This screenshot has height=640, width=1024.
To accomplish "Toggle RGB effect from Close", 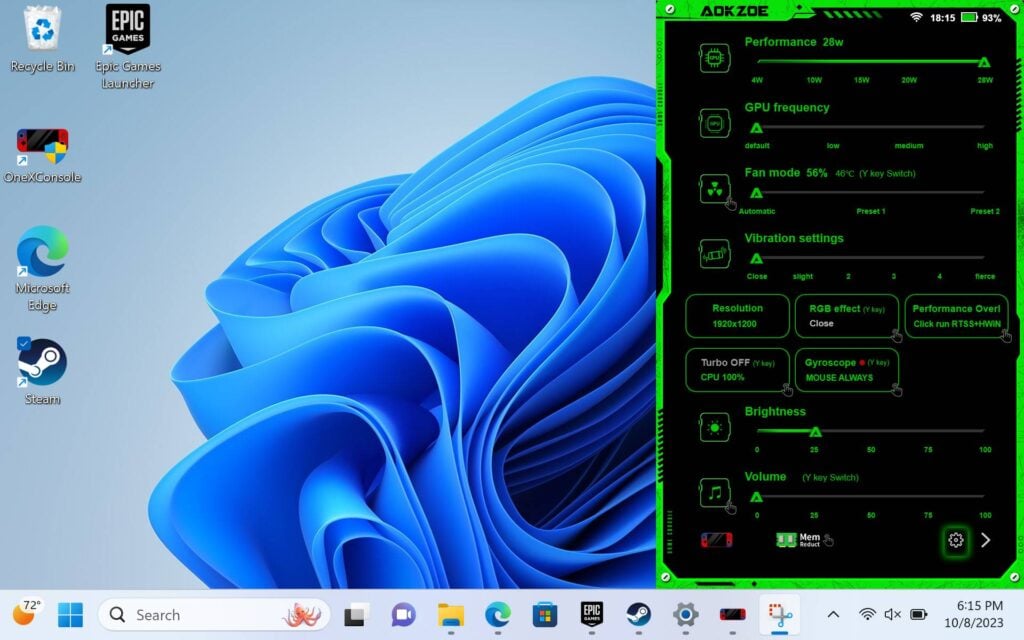I will [845, 315].
